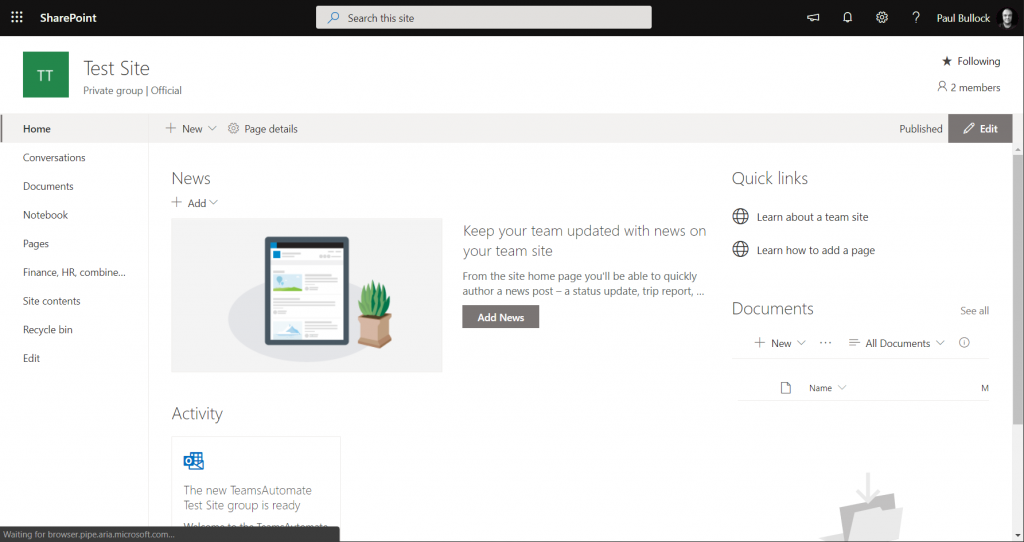Open the New dropdown in command bar
This screenshot has width=1024, height=542.
[191, 129]
